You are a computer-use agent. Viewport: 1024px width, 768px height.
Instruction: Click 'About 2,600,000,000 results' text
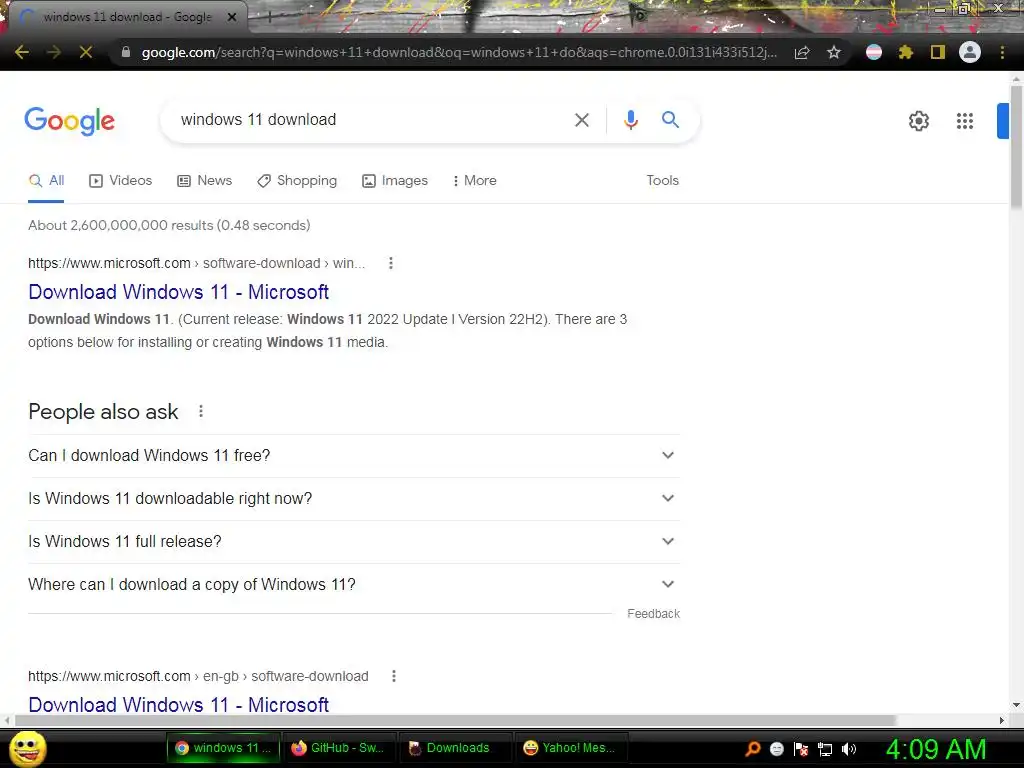(x=168, y=225)
